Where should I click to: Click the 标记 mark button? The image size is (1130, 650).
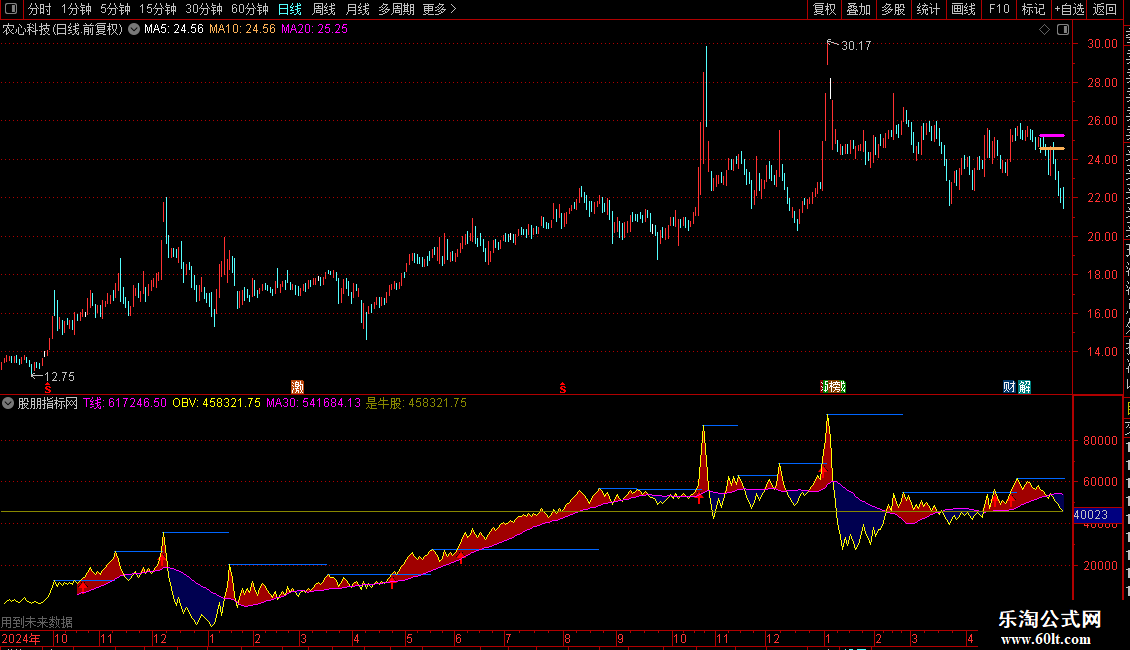click(x=1033, y=9)
